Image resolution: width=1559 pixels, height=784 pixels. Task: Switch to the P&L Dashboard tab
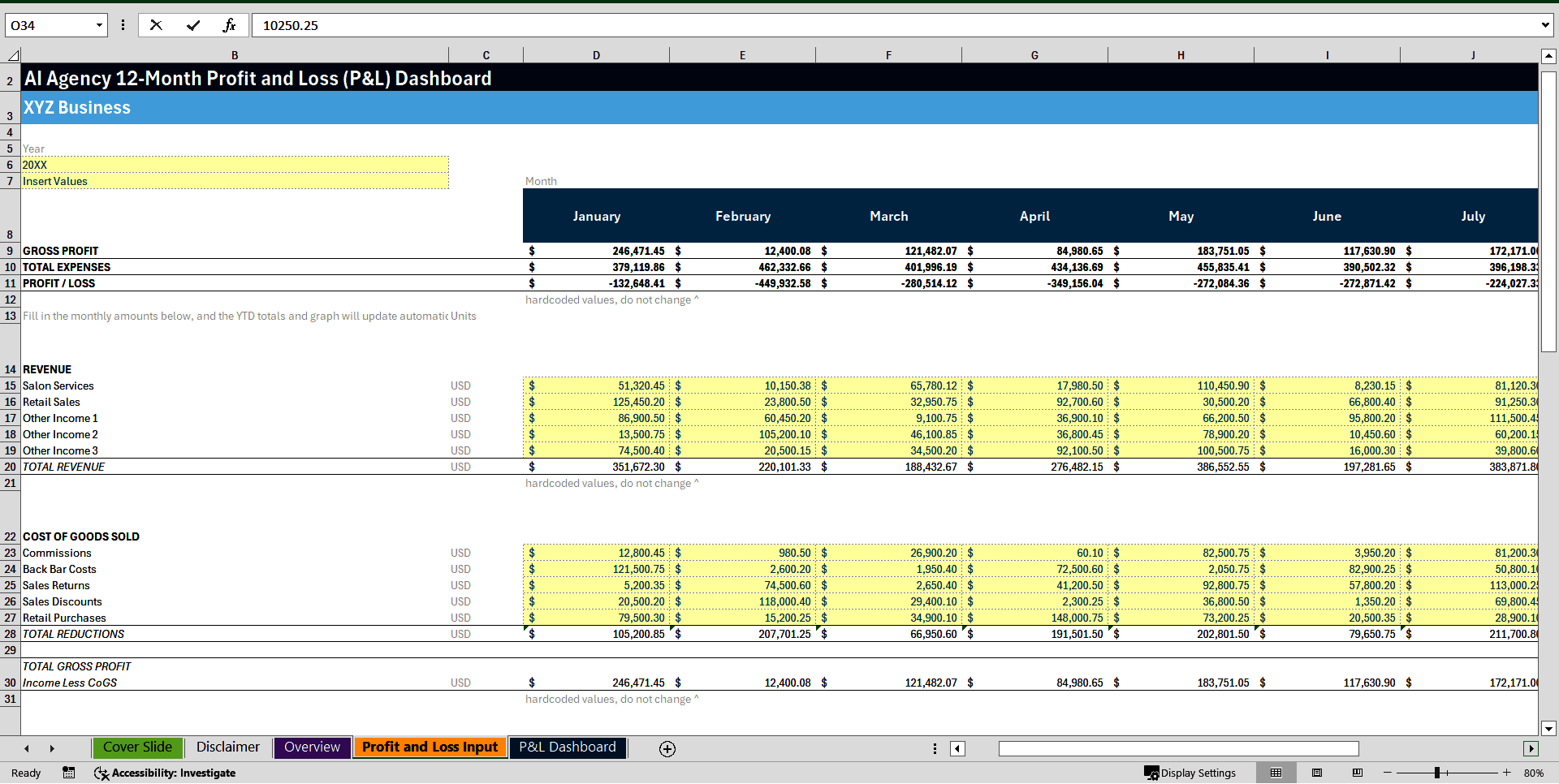(x=567, y=747)
